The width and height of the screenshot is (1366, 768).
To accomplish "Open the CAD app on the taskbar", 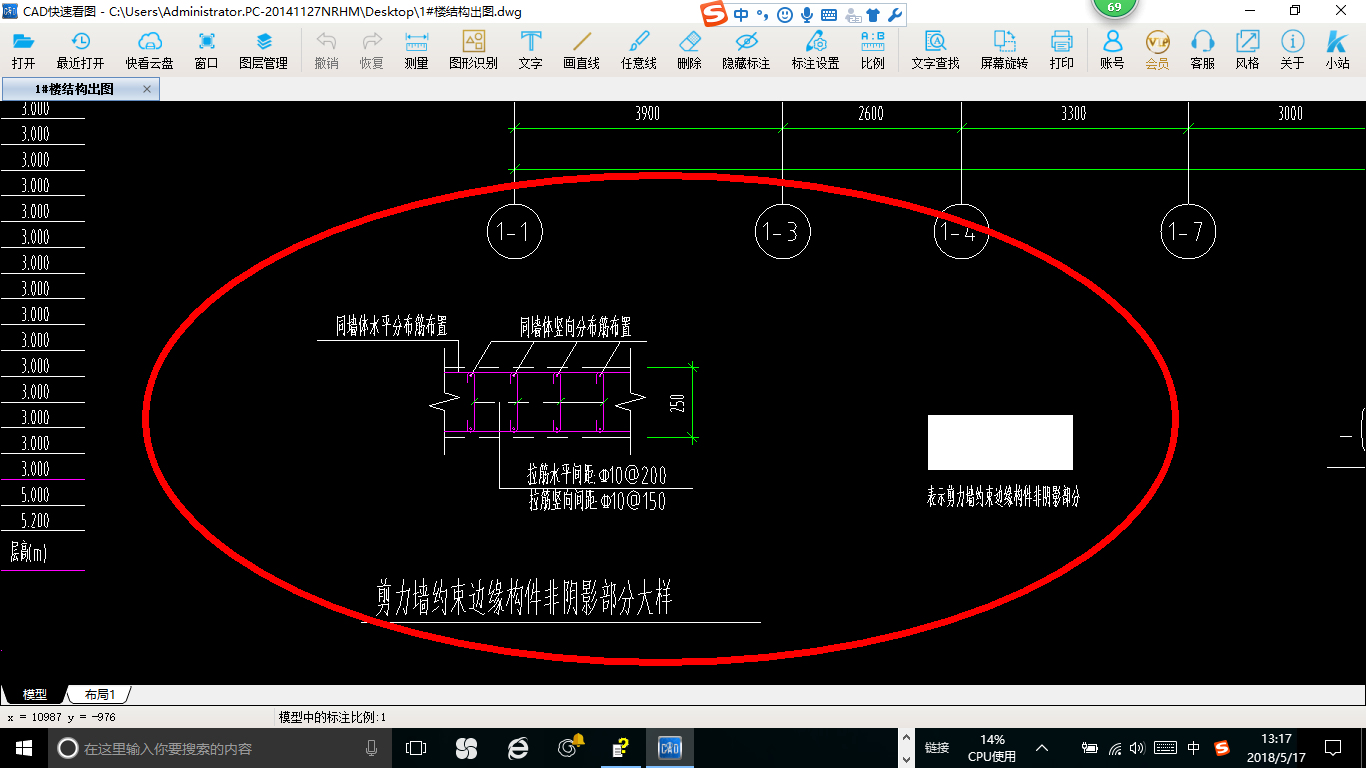I will point(669,748).
